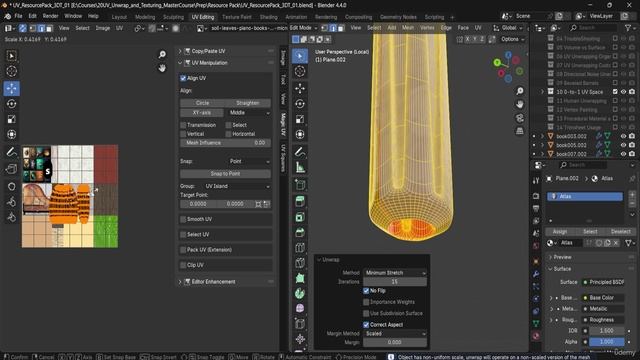
Task: Select the Scale tool in UV editor
Action: (x=11, y=119)
